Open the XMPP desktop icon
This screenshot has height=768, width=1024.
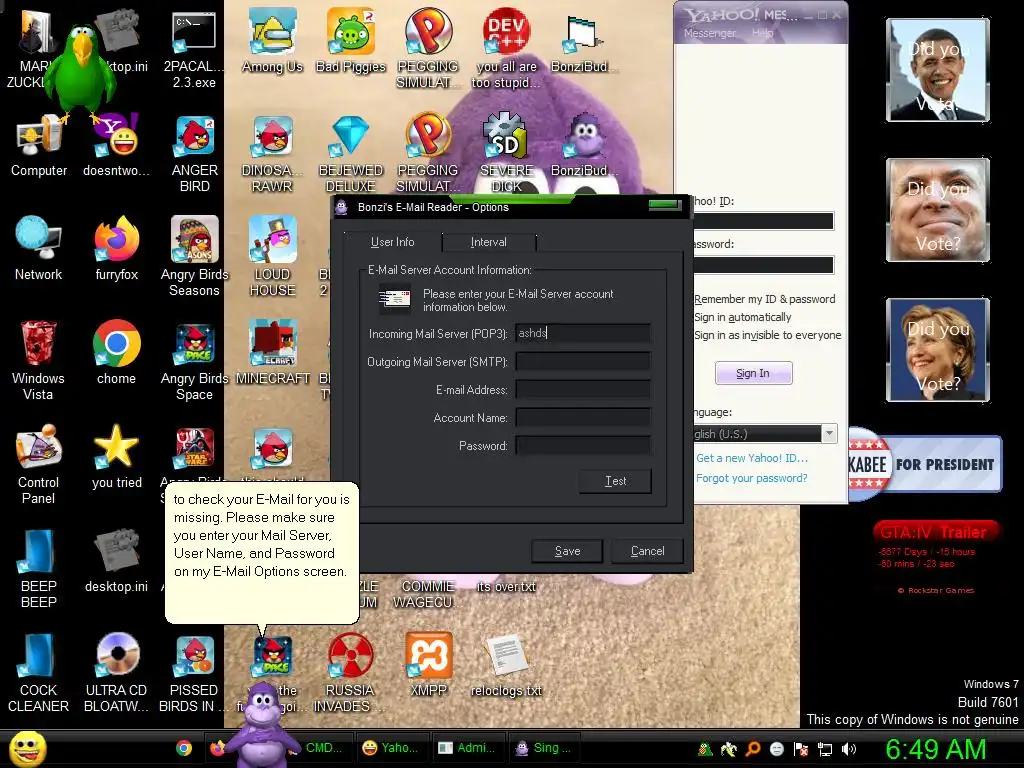[428, 664]
